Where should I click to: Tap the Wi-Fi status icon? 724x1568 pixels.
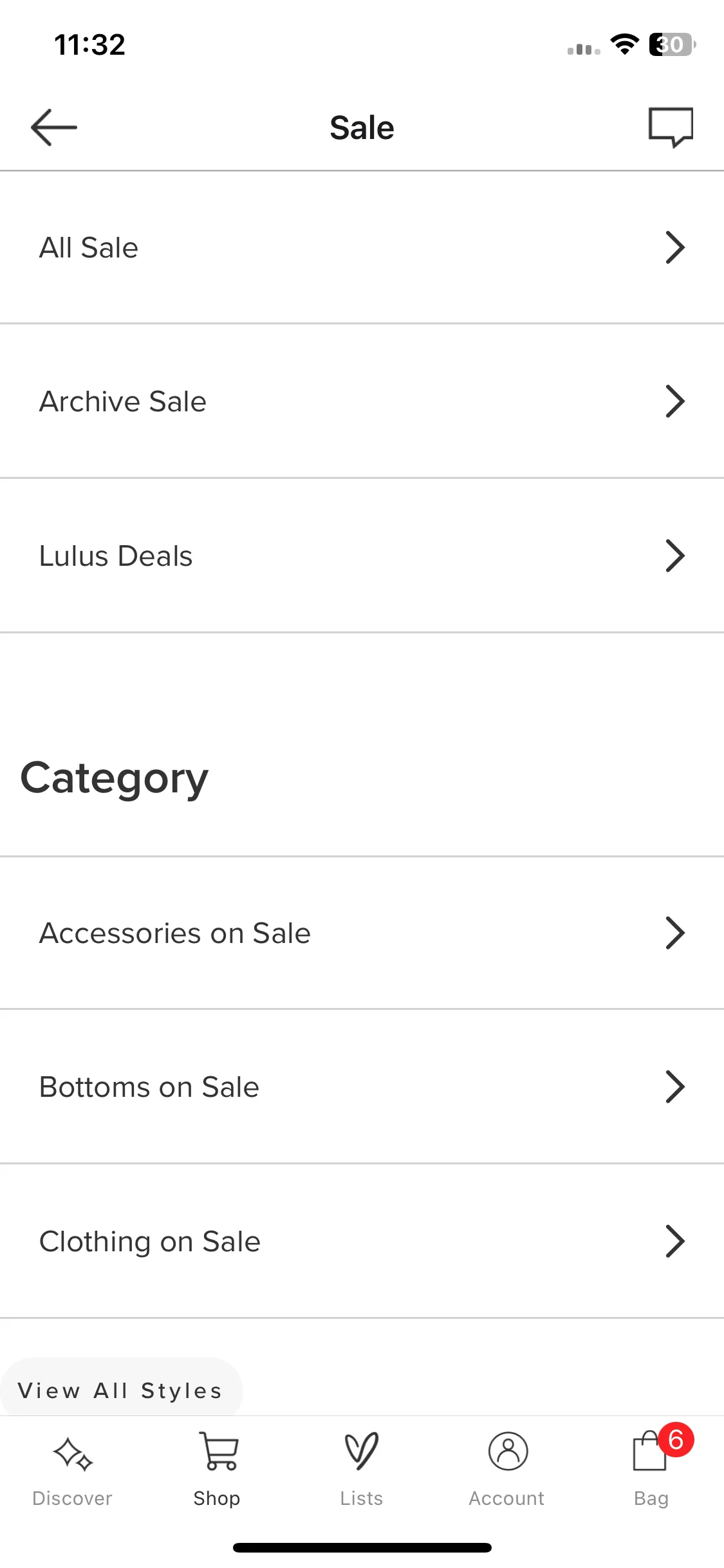pos(624,44)
